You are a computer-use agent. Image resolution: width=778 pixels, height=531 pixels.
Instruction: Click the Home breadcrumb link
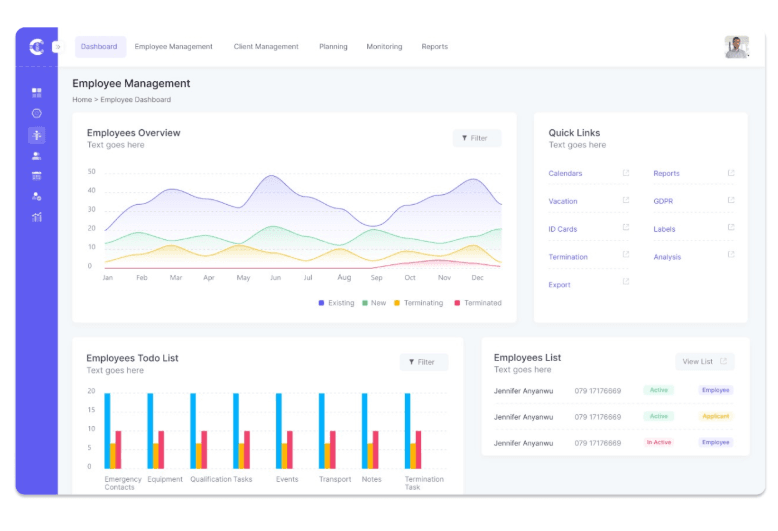click(82, 100)
